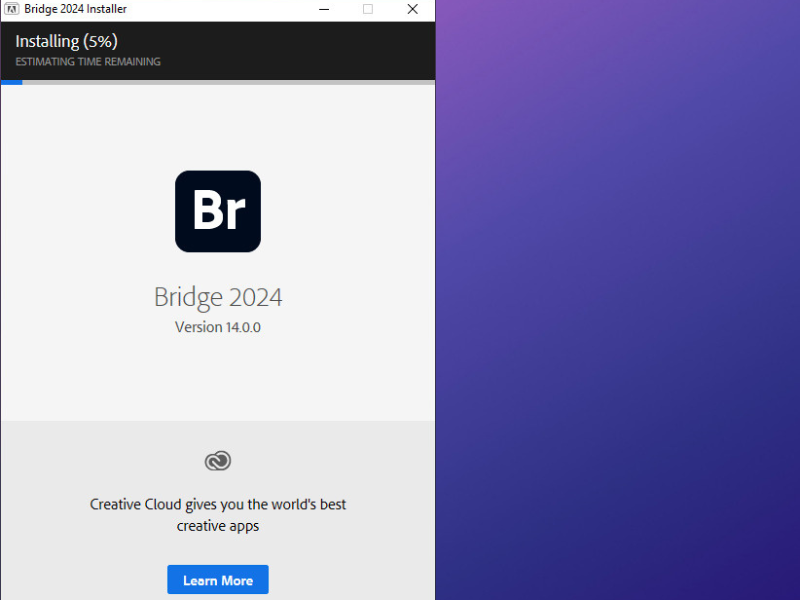This screenshot has height=600, width=800.
Task: Minimize the Bridge 2024 Installer window
Action: (x=323, y=9)
